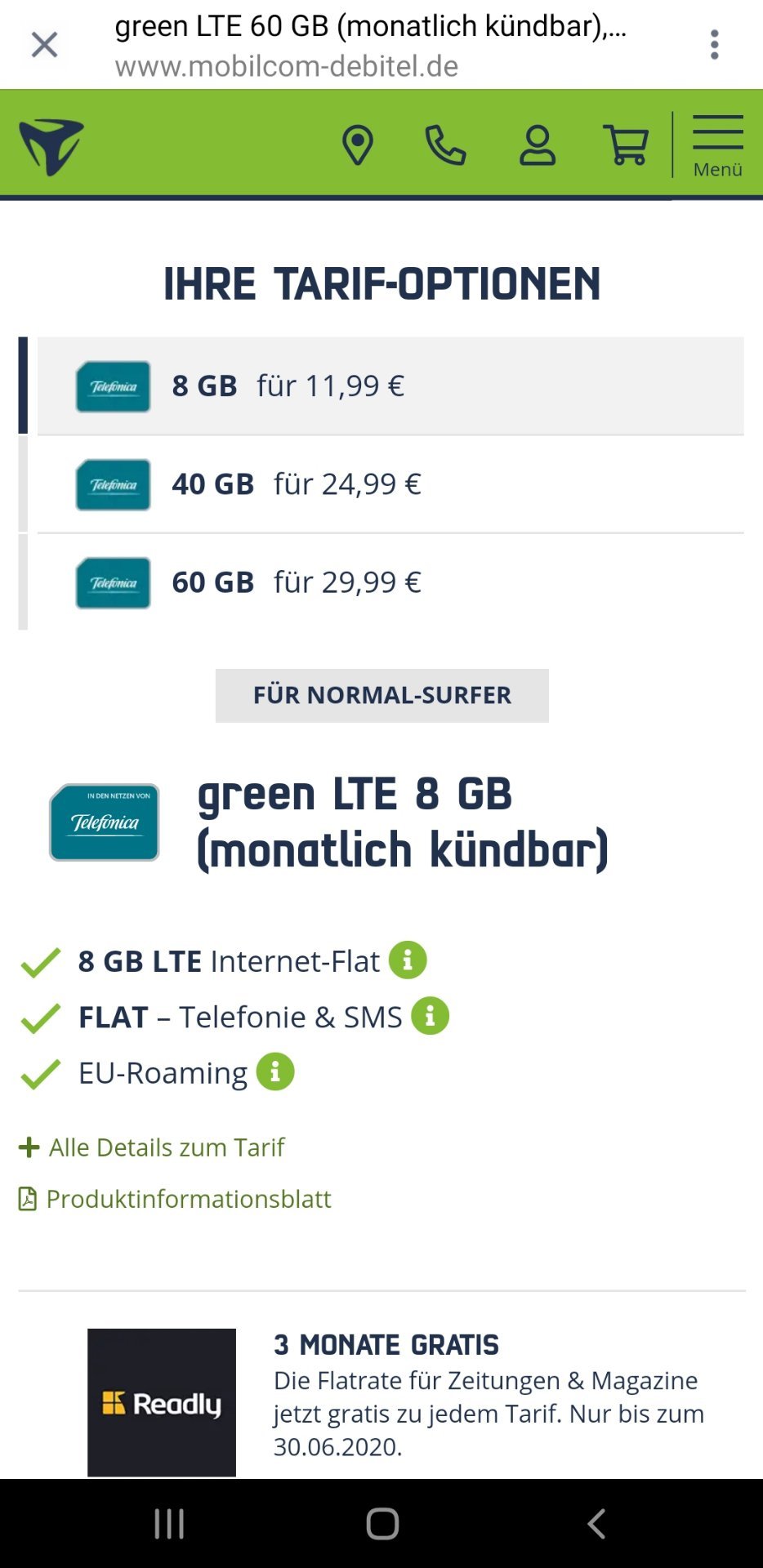
Task: Open the hamburger Menü
Action: (718, 145)
